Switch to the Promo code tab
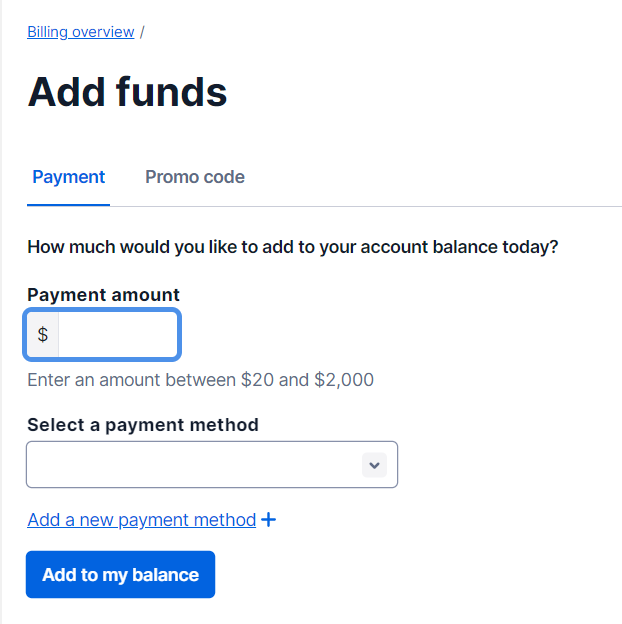 point(195,177)
